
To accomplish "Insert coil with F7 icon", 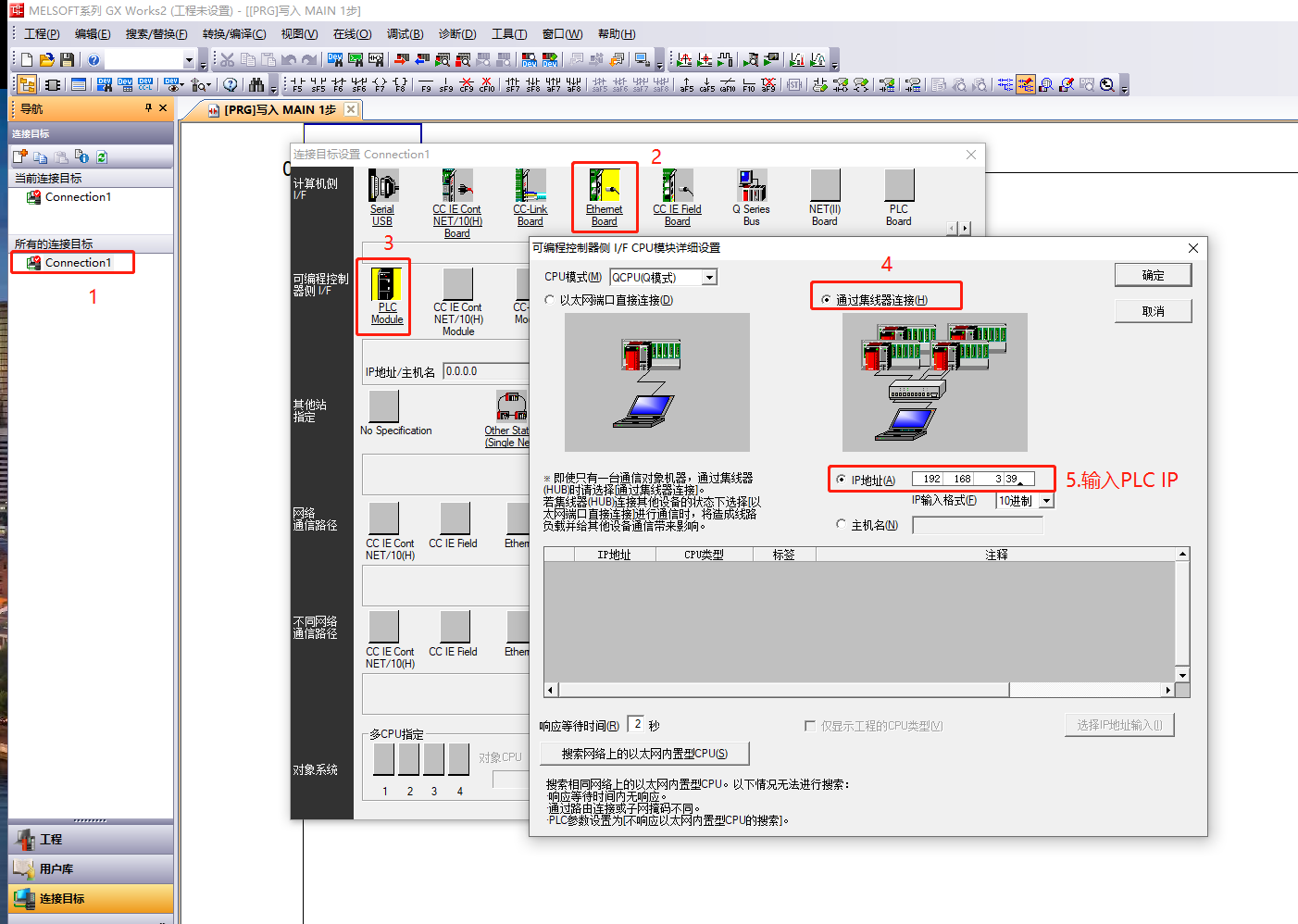I will 380,85.
